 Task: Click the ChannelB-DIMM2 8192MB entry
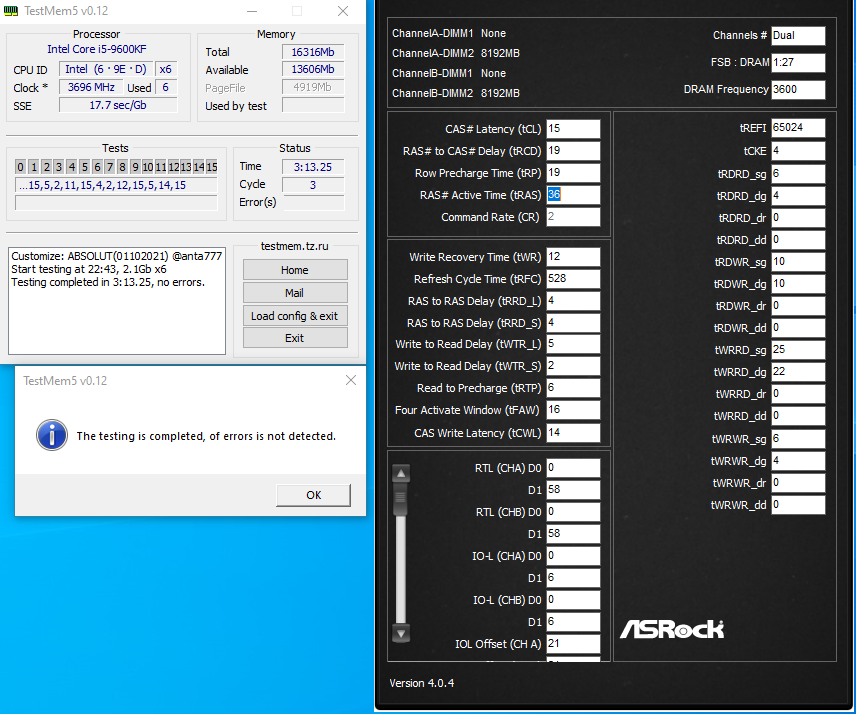click(456, 93)
